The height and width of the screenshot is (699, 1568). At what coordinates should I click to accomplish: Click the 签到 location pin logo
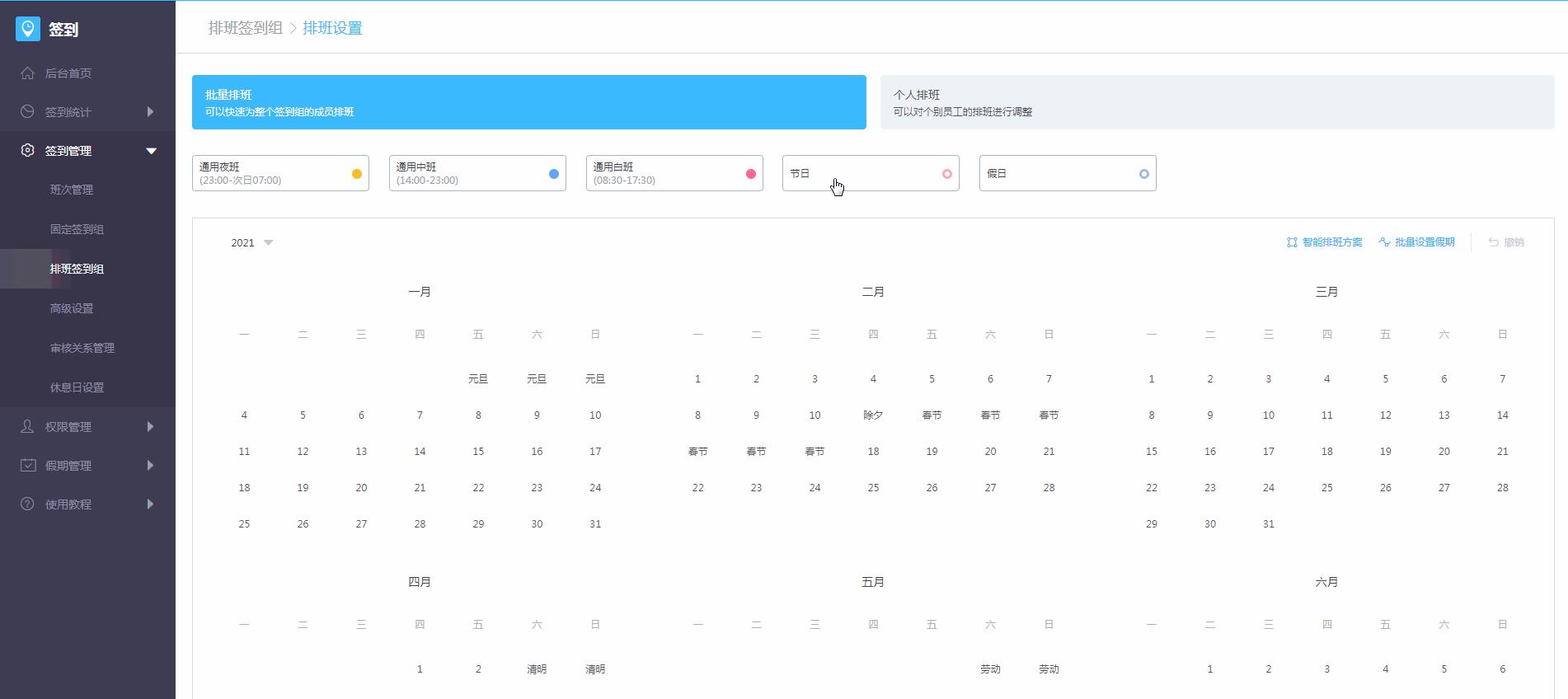point(28,29)
